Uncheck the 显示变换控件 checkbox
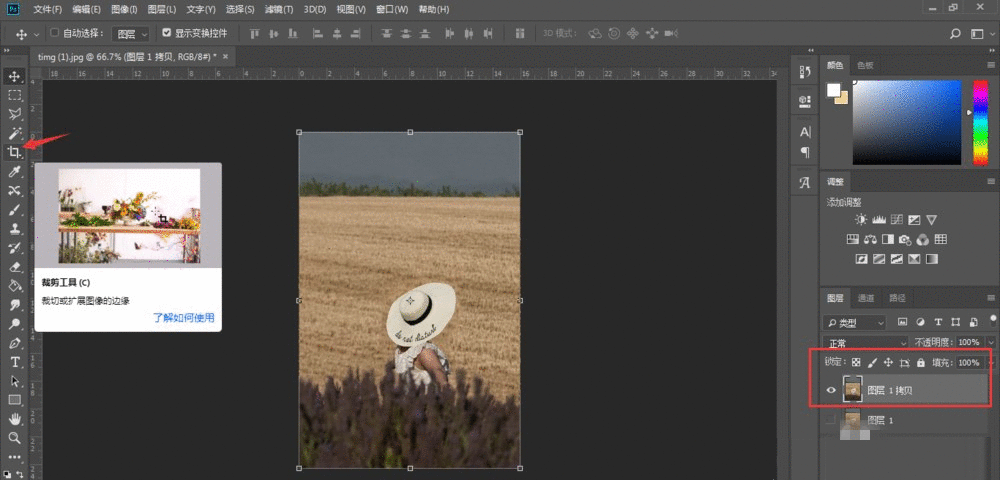Screen dimensions: 1000x480 click(x=167, y=33)
